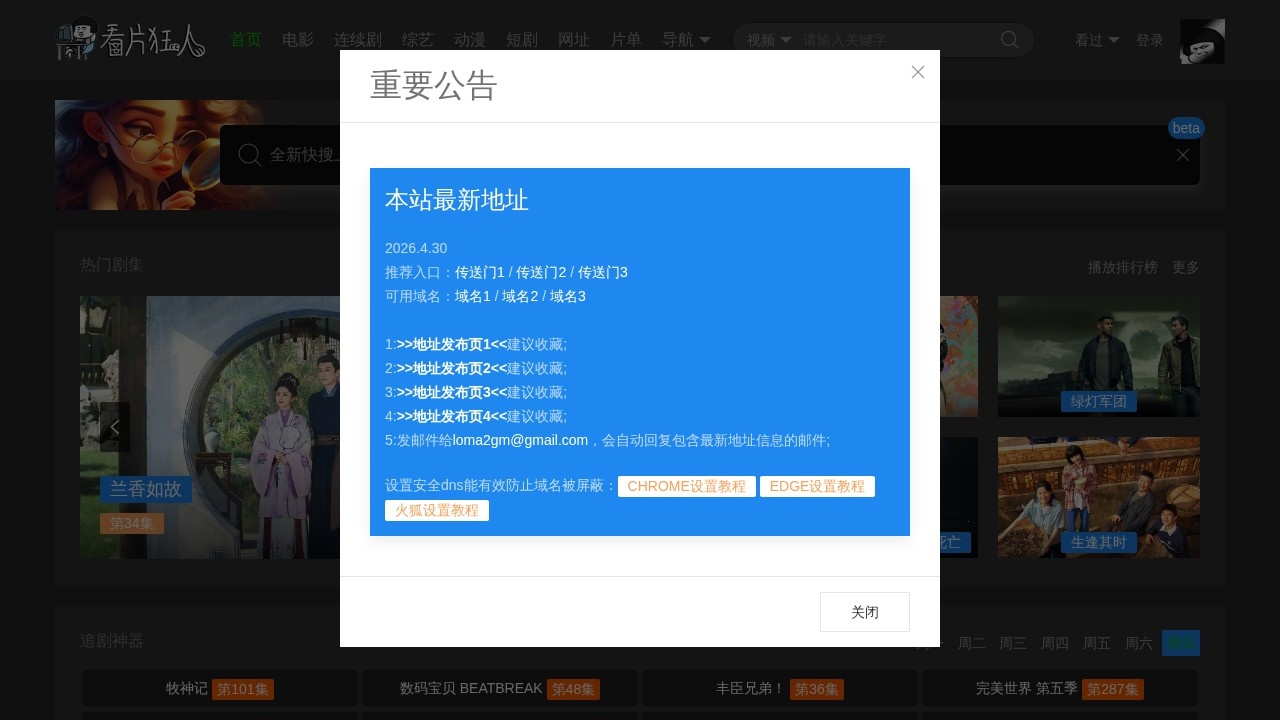Click the 第34集 episode badge
1280x720 pixels.
coord(132,523)
